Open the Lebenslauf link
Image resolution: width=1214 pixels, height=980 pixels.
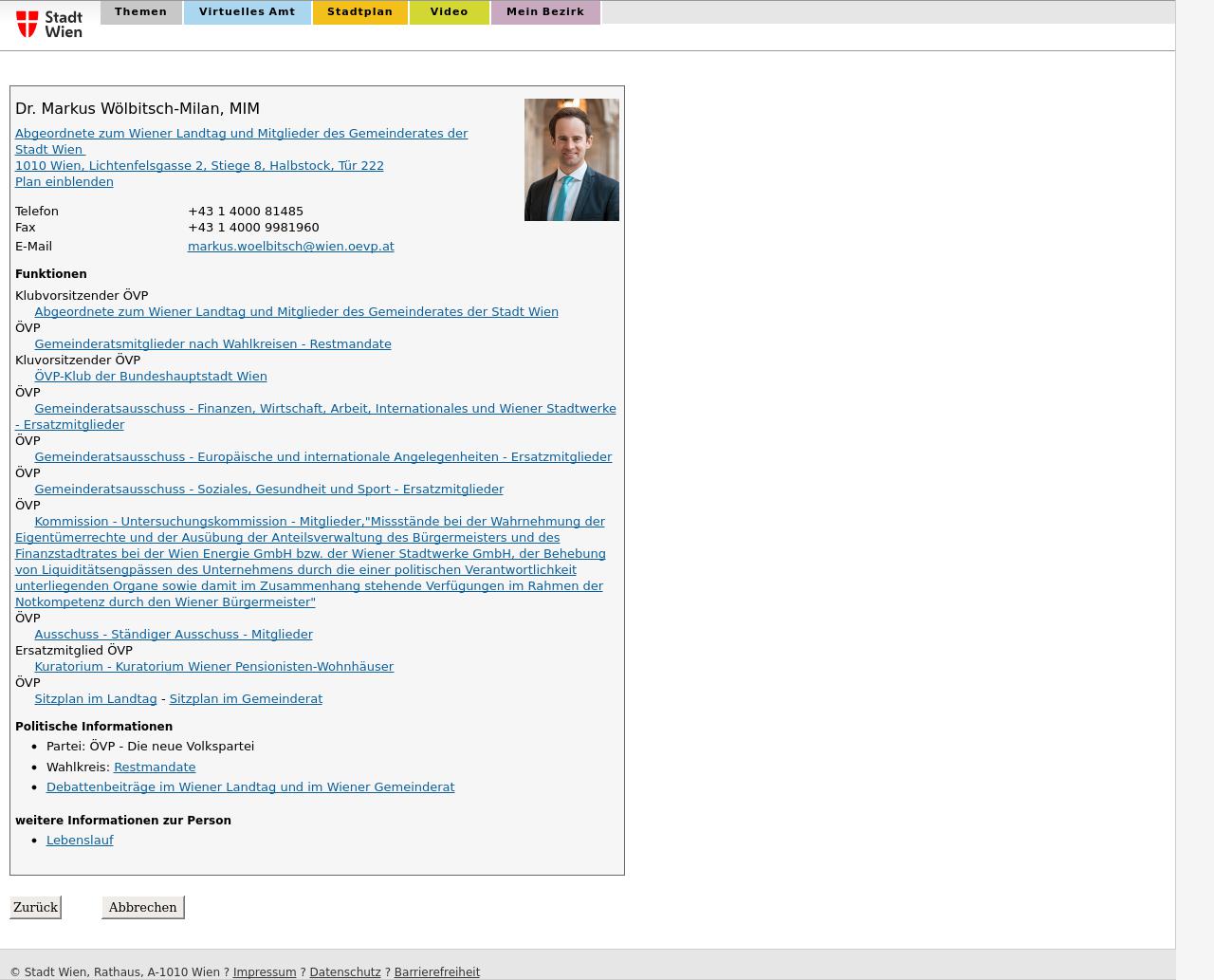80,840
